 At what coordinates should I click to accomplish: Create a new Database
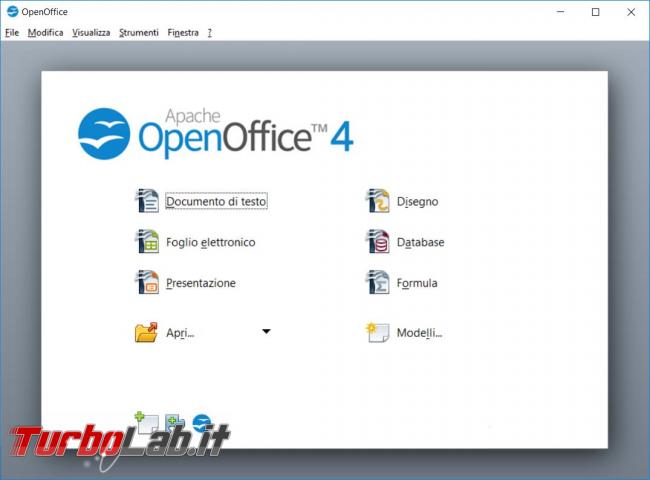[x=420, y=242]
